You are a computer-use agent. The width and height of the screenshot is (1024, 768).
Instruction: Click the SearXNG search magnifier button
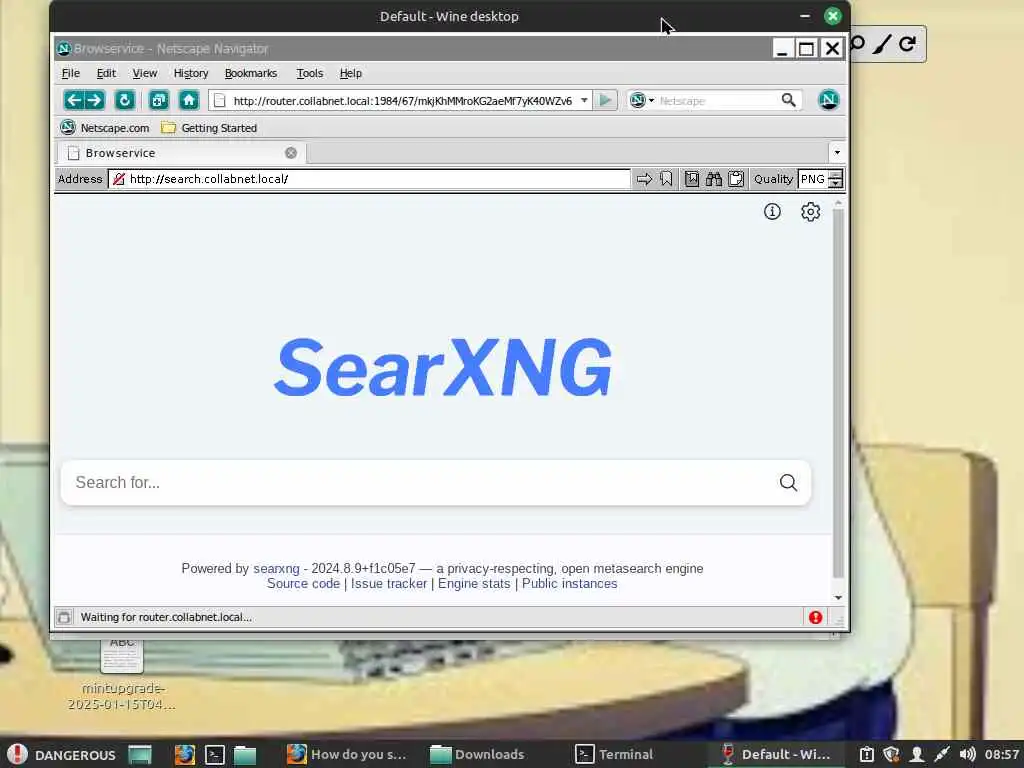788,483
